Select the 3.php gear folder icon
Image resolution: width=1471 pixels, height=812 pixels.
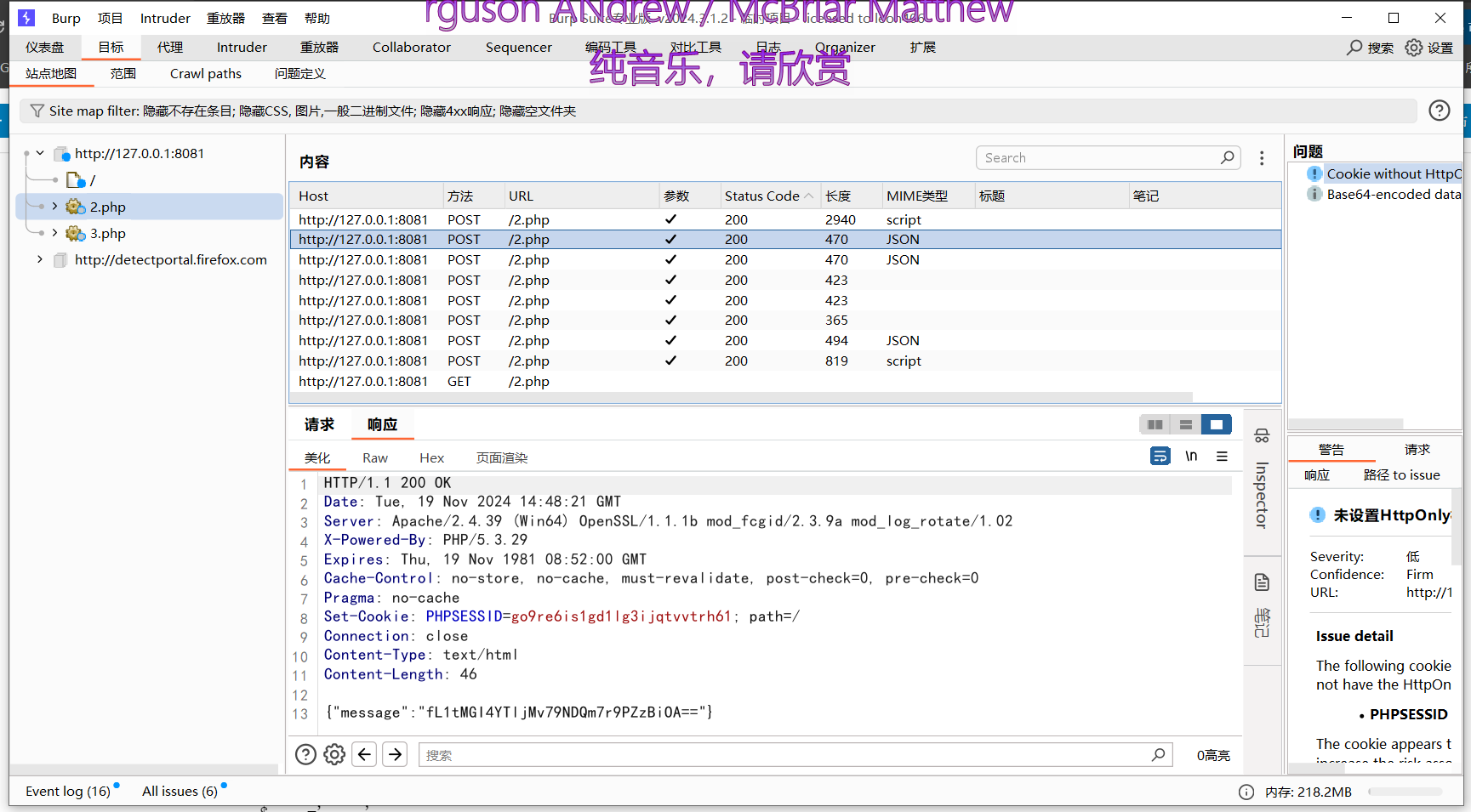[76, 233]
